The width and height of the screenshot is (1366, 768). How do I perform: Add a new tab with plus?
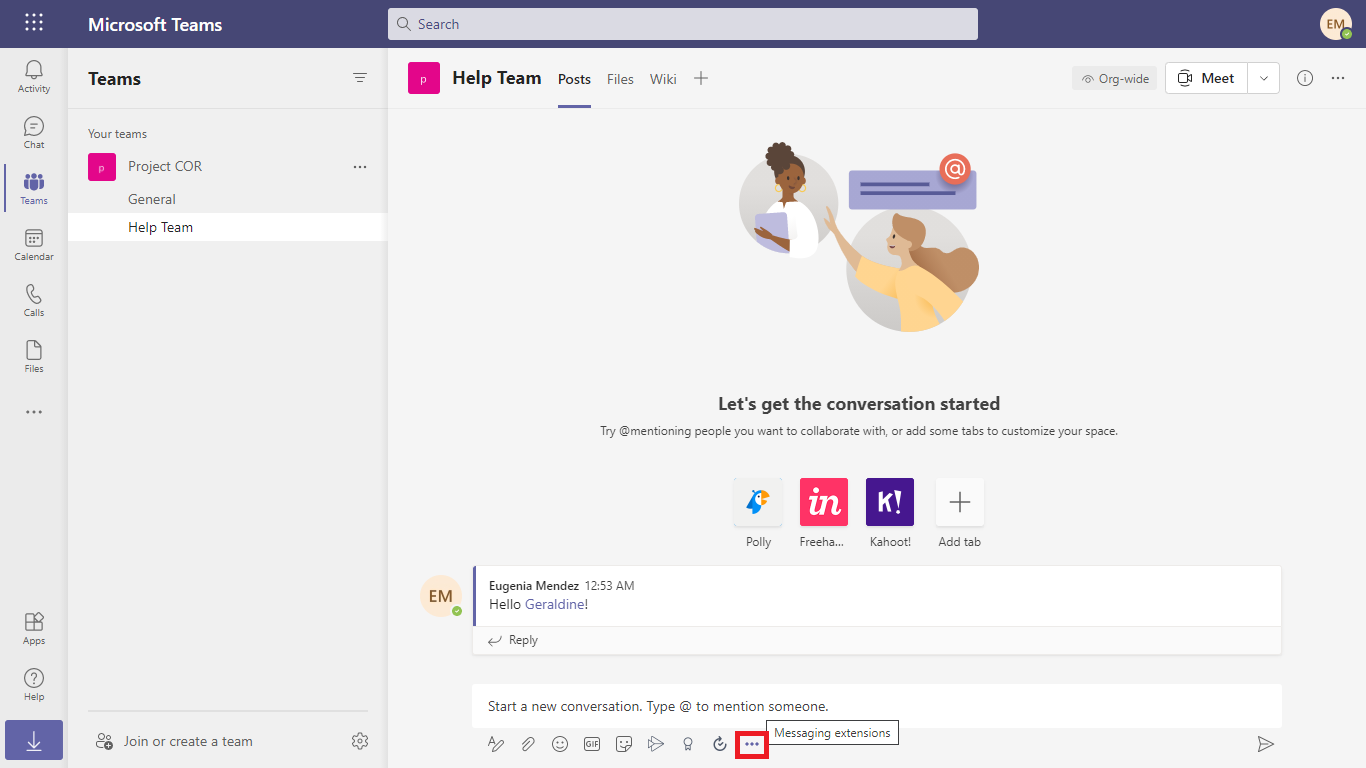pos(701,78)
